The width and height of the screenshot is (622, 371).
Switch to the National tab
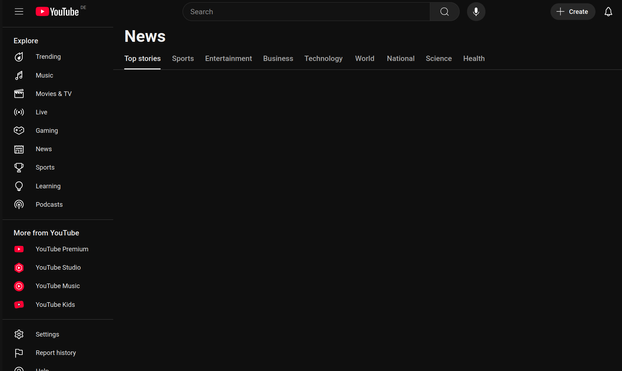coord(401,59)
